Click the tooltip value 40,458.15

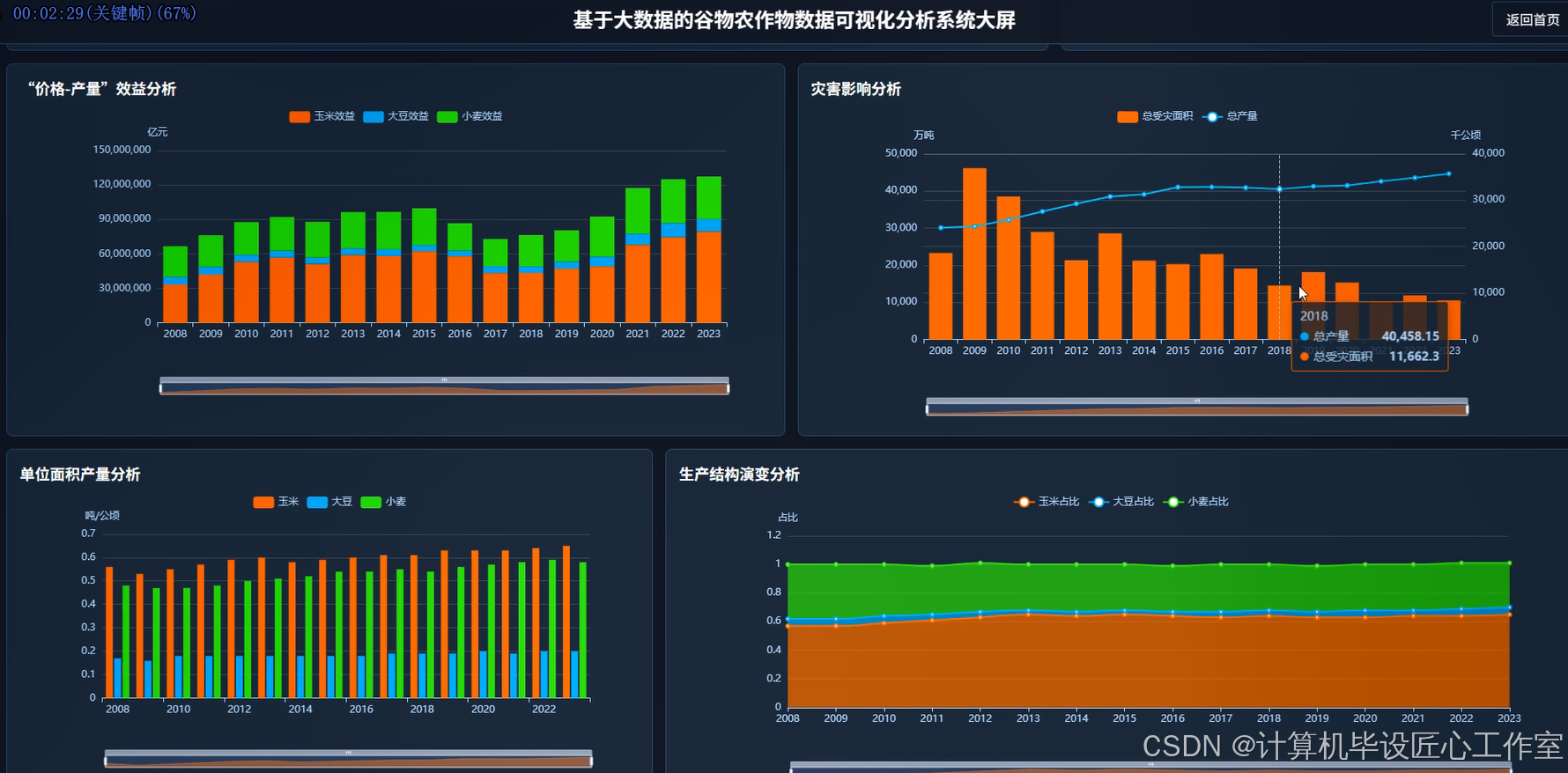coord(1410,336)
